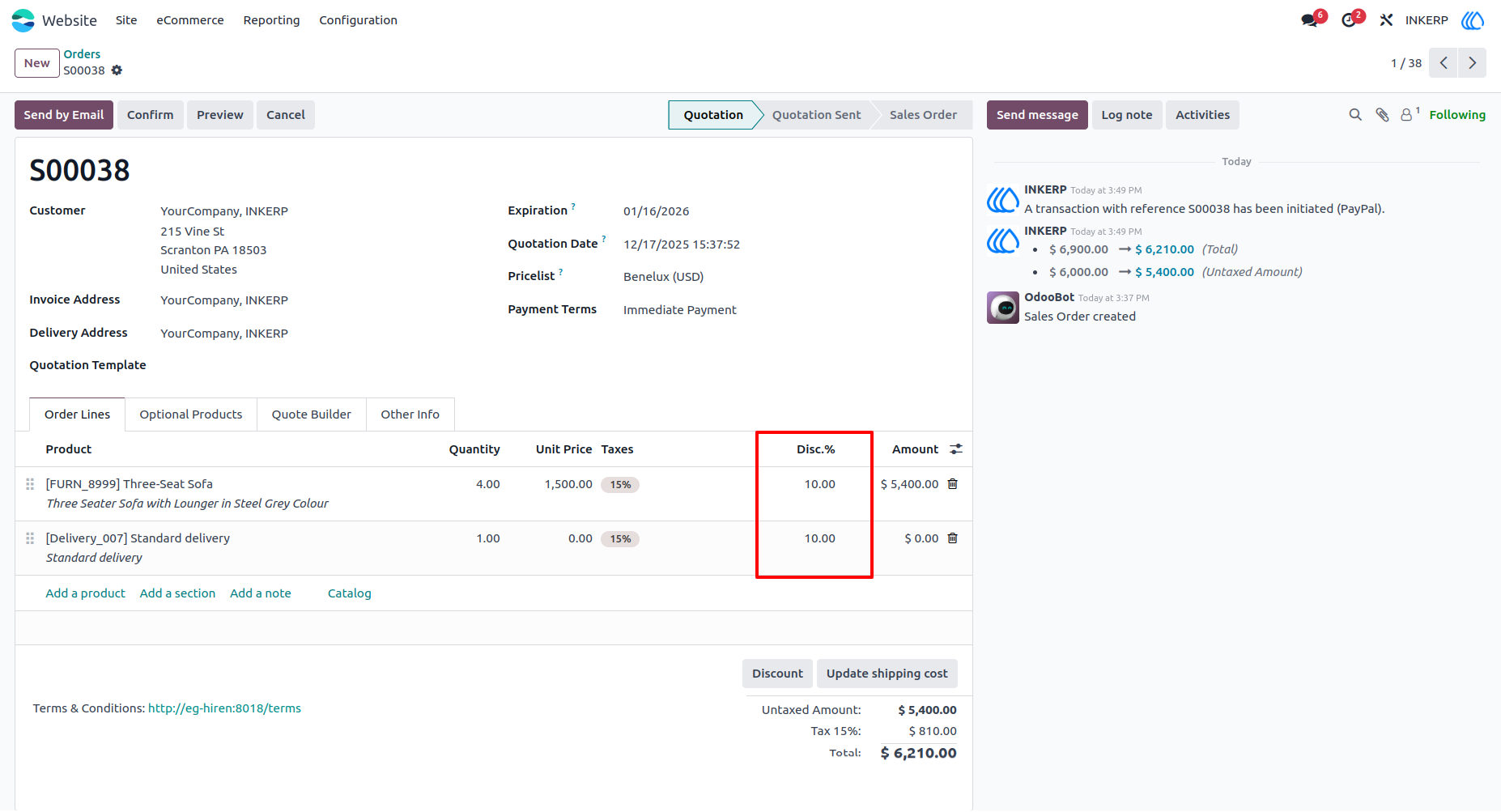
Task: Click Update shipping cost button
Action: [887, 674]
